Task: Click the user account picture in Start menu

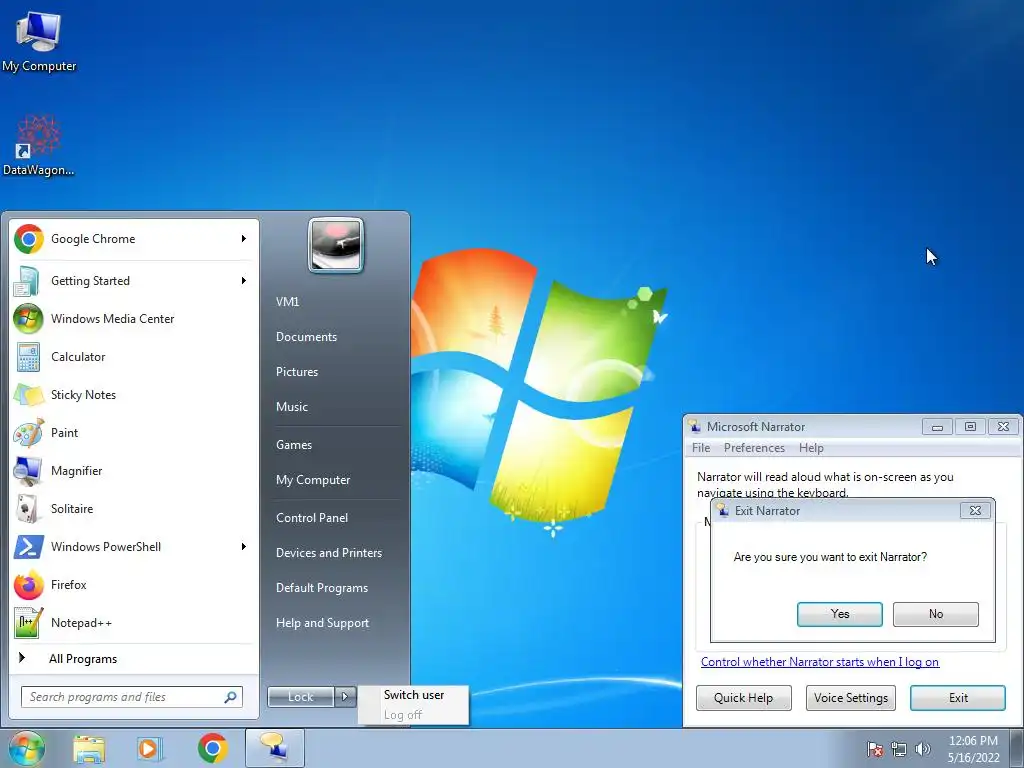Action: 336,245
